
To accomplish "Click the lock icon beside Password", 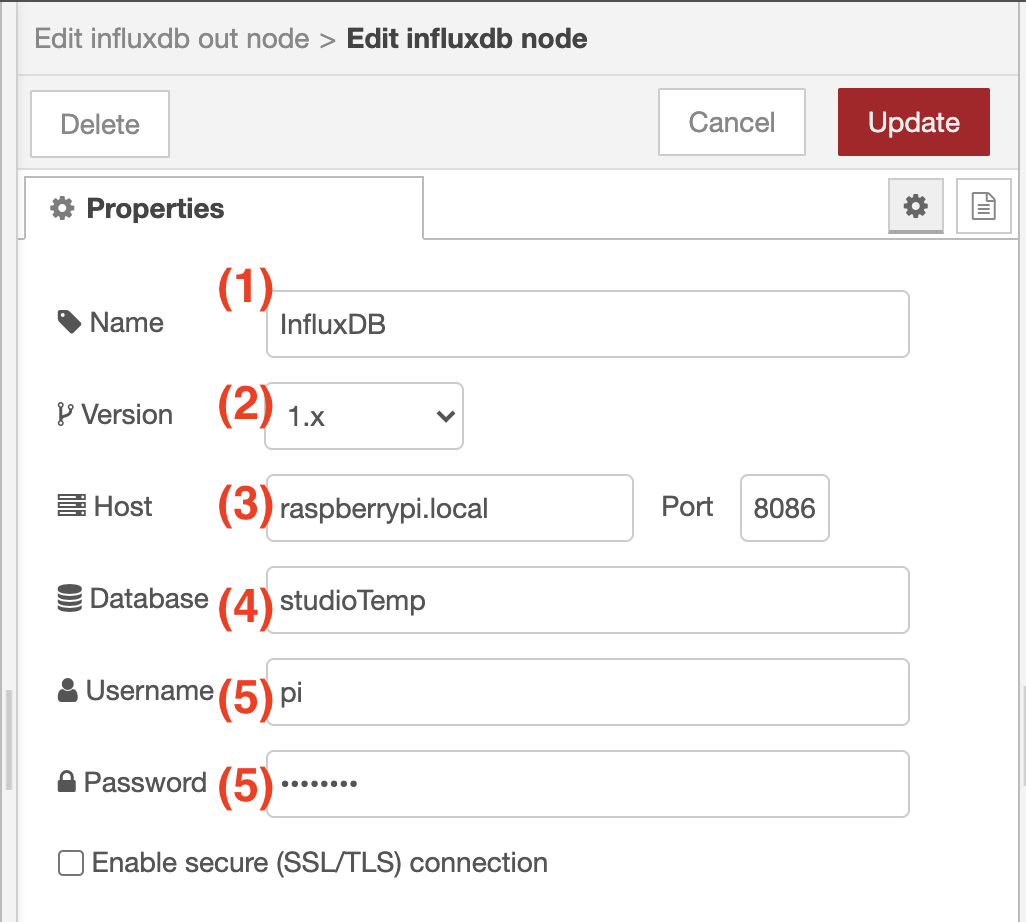I will [66, 782].
